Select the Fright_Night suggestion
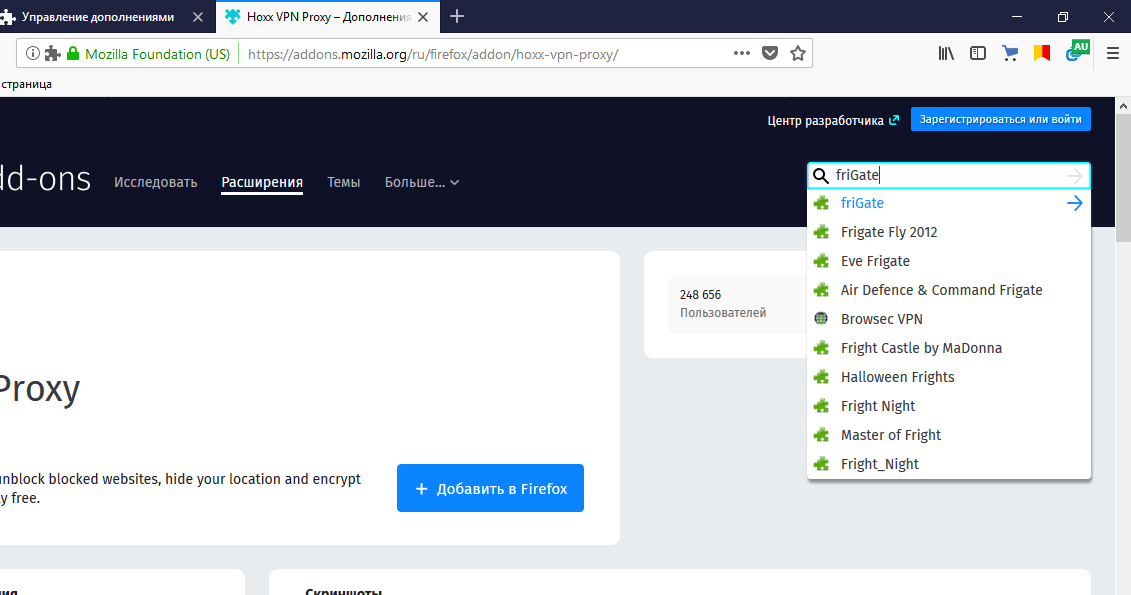 (949, 464)
